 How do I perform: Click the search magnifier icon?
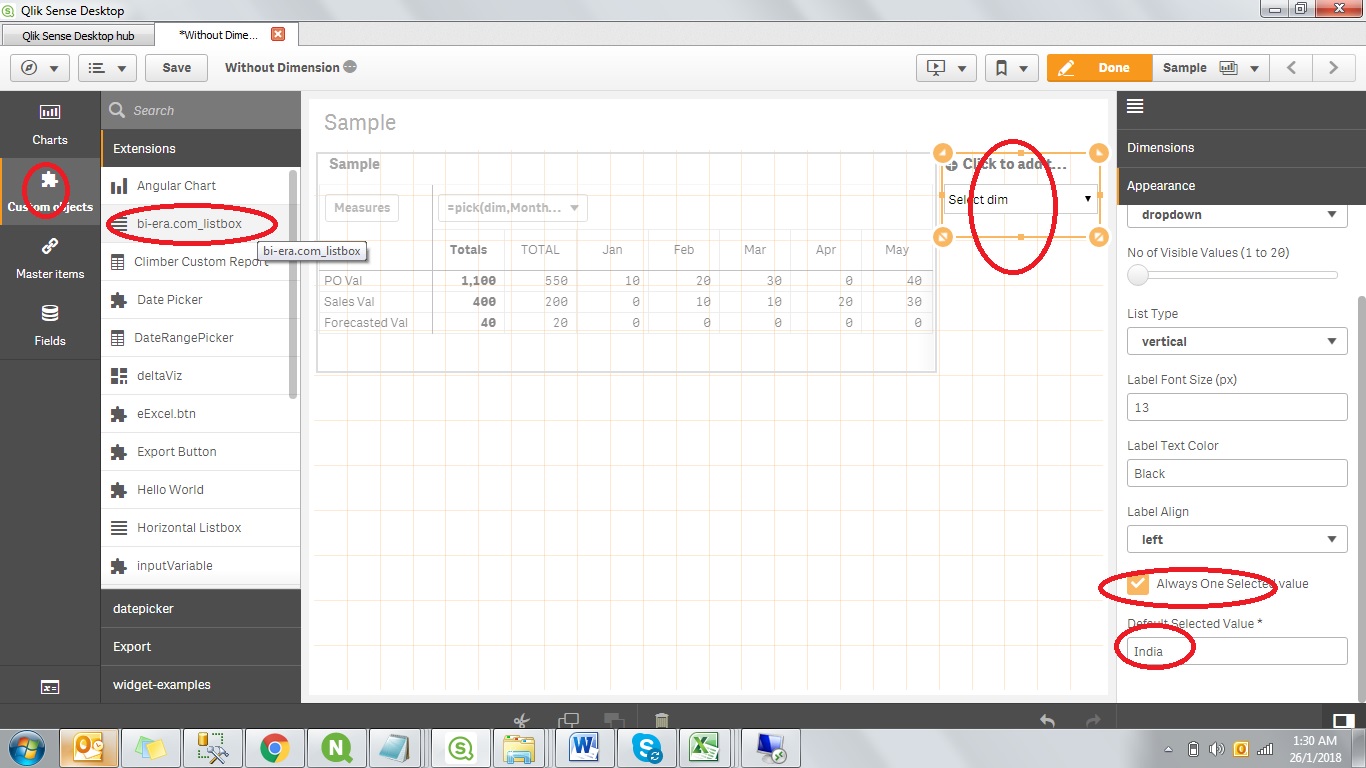[117, 110]
